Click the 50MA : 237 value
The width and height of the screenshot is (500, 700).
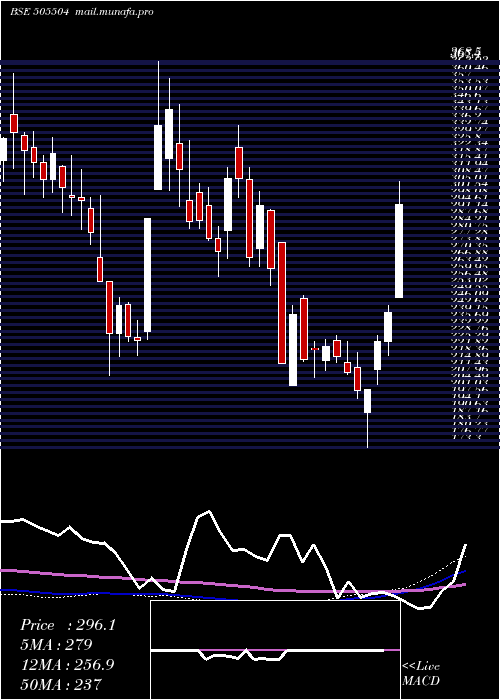(x=62, y=684)
